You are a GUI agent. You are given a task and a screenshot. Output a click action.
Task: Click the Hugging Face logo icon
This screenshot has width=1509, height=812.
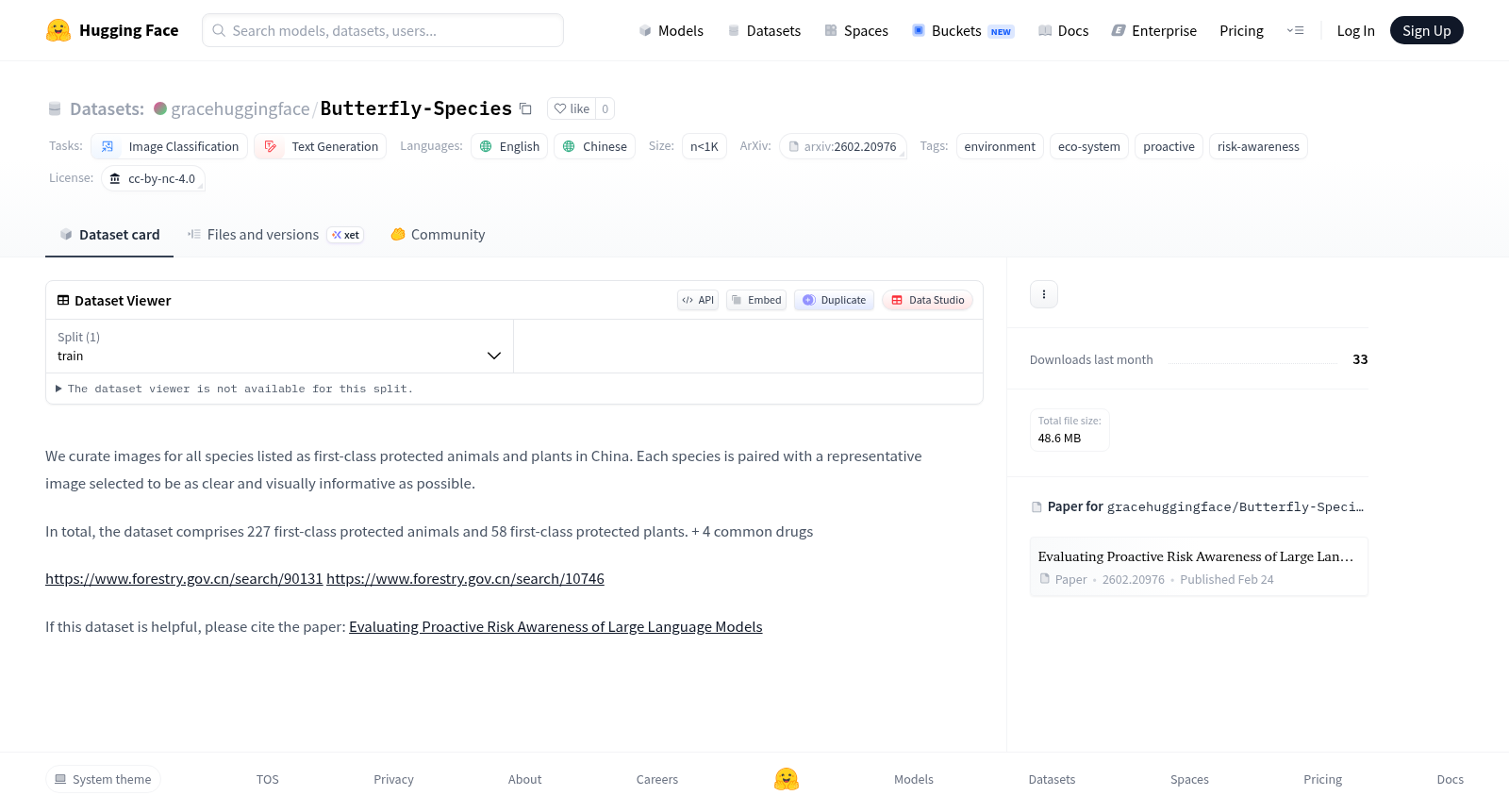click(x=58, y=30)
